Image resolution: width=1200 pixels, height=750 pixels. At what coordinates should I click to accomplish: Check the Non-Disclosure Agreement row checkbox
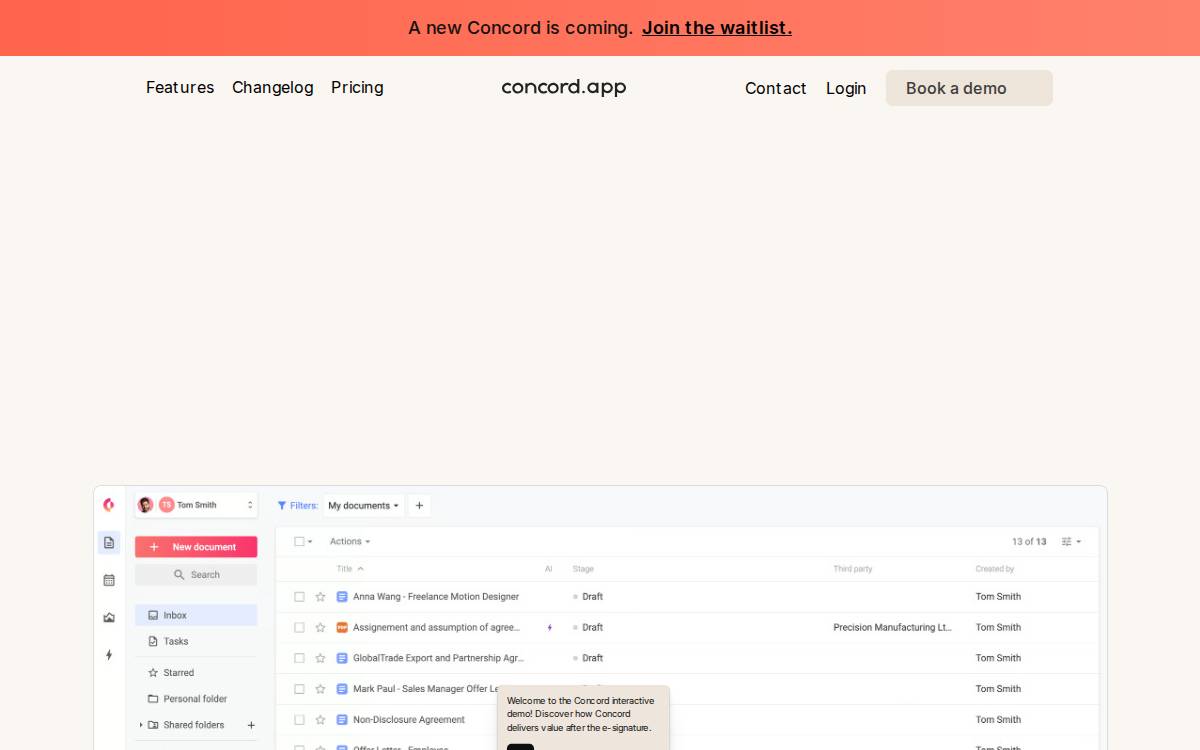point(299,720)
